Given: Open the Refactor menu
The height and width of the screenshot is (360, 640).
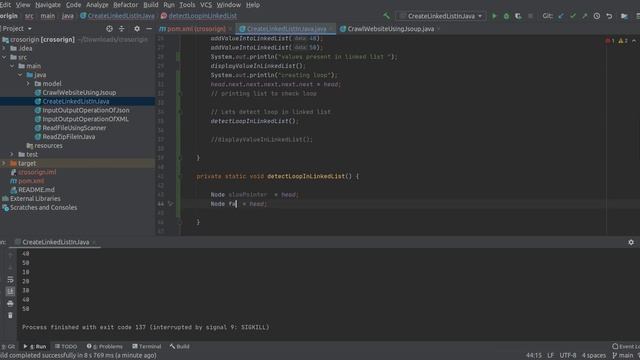Looking at the screenshot, I should tap(125, 5).
